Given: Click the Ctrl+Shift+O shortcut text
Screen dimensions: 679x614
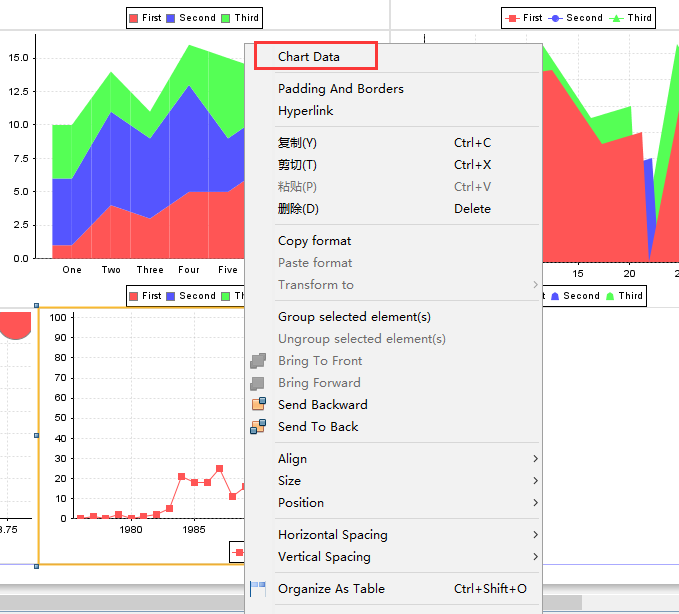Looking at the screenshot, I should pos(490,589).
